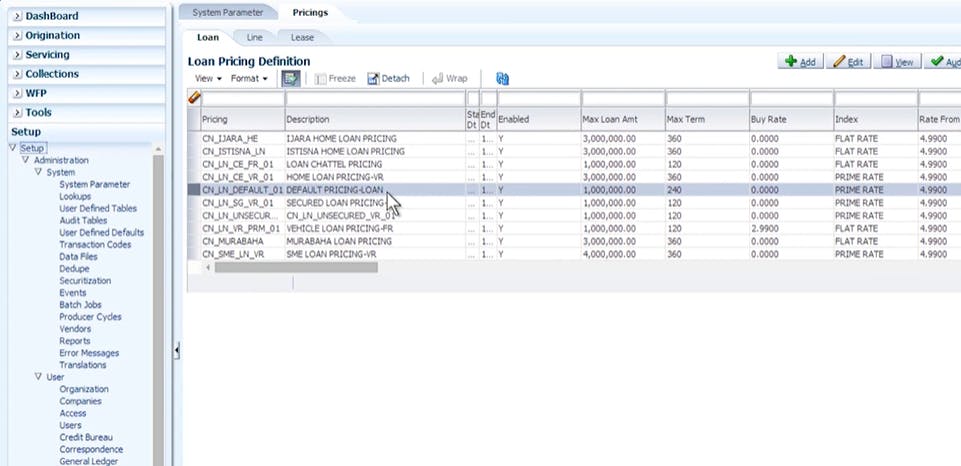Viewport: 961px width, 466px height.
Task: Sort by the Buy Rate column header
Action: [791, 120]
